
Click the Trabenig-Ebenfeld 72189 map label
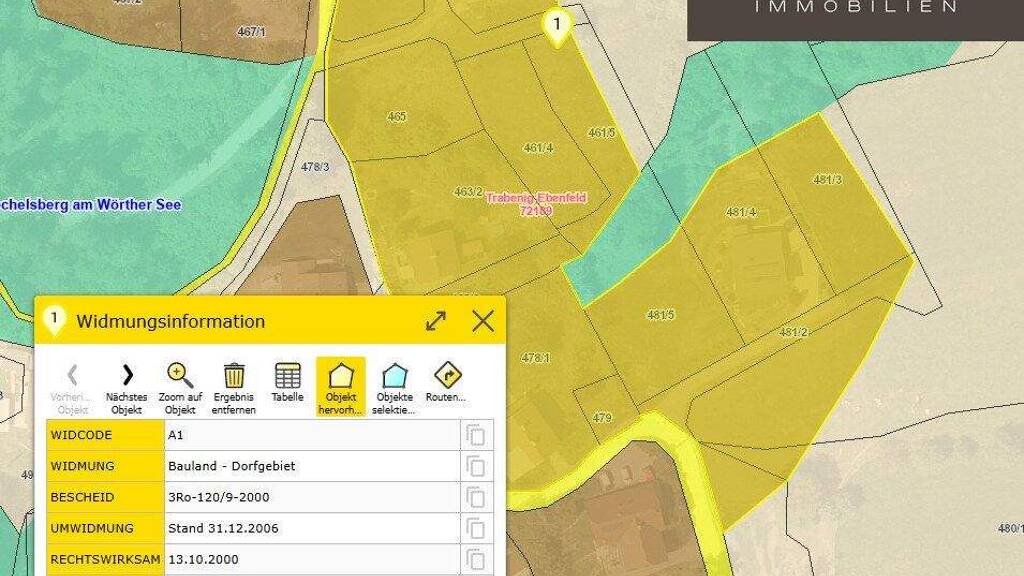[x=536, y=204]
